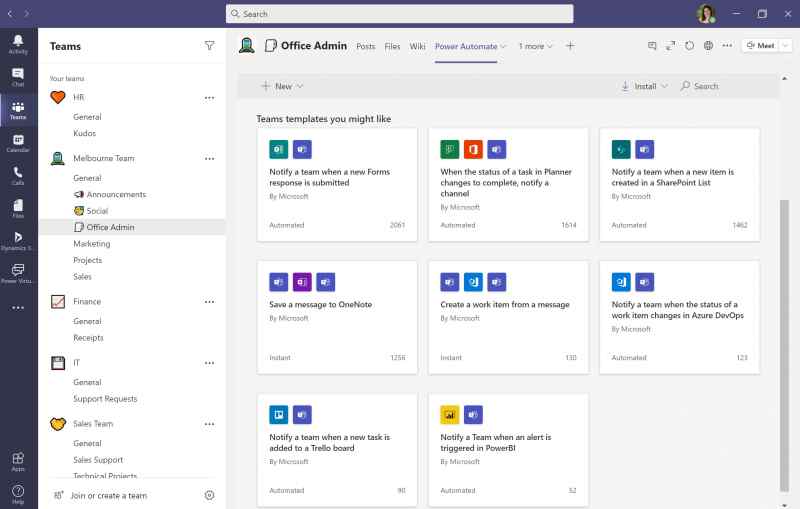Switch to the Files tab
Image resolution: width=800 pixels, height=509 pixels.
point(392,46)
